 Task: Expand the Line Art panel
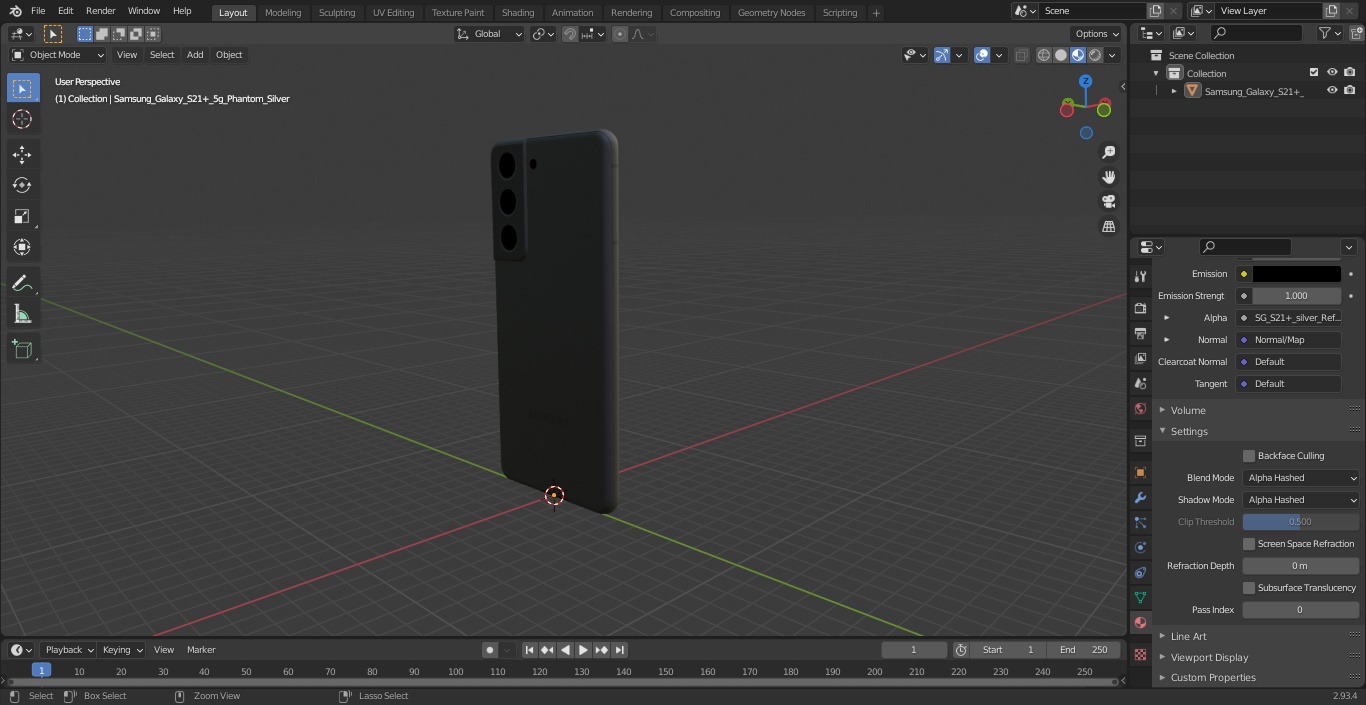point(1188,637)
